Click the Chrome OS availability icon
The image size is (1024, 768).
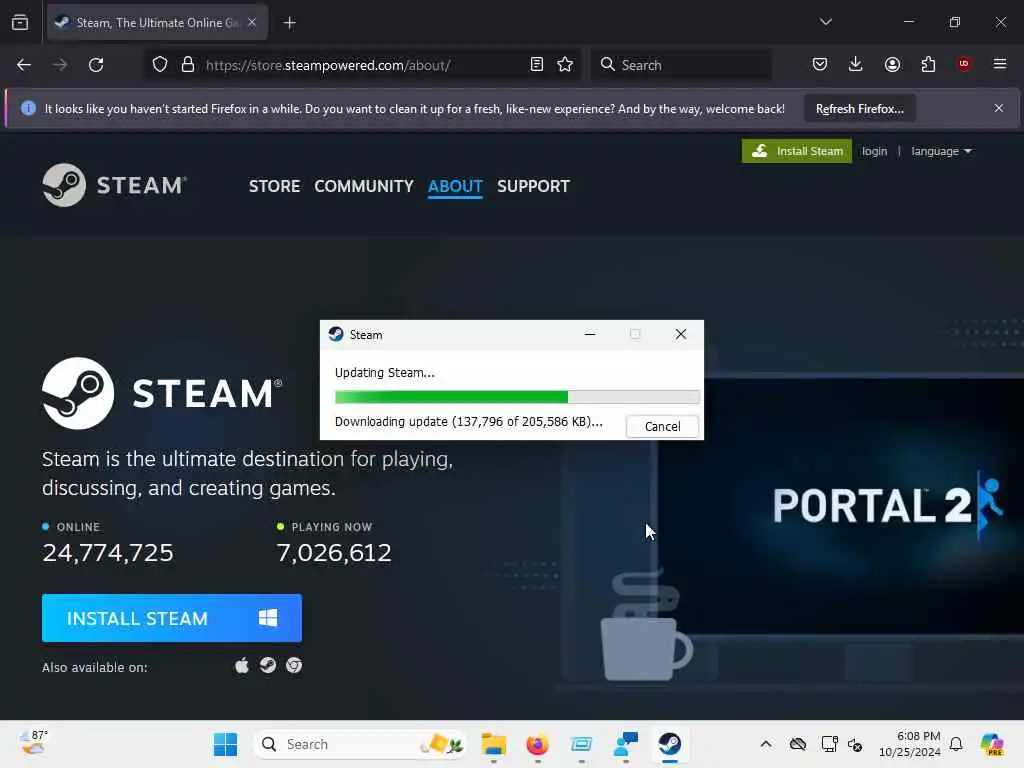pos(294,665)
